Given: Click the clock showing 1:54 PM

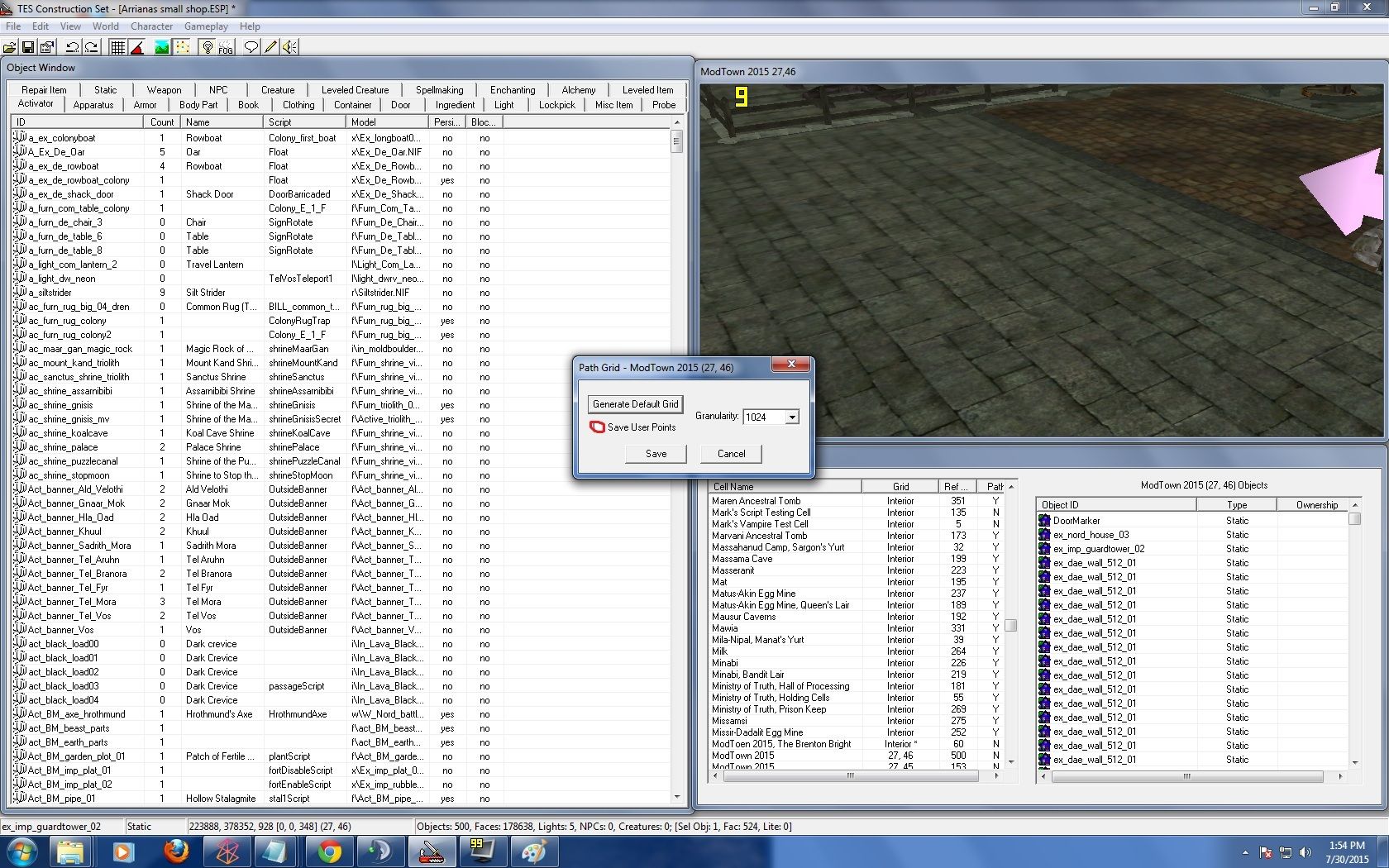Looking at the screenshot, I should (x=1347, y=846).
